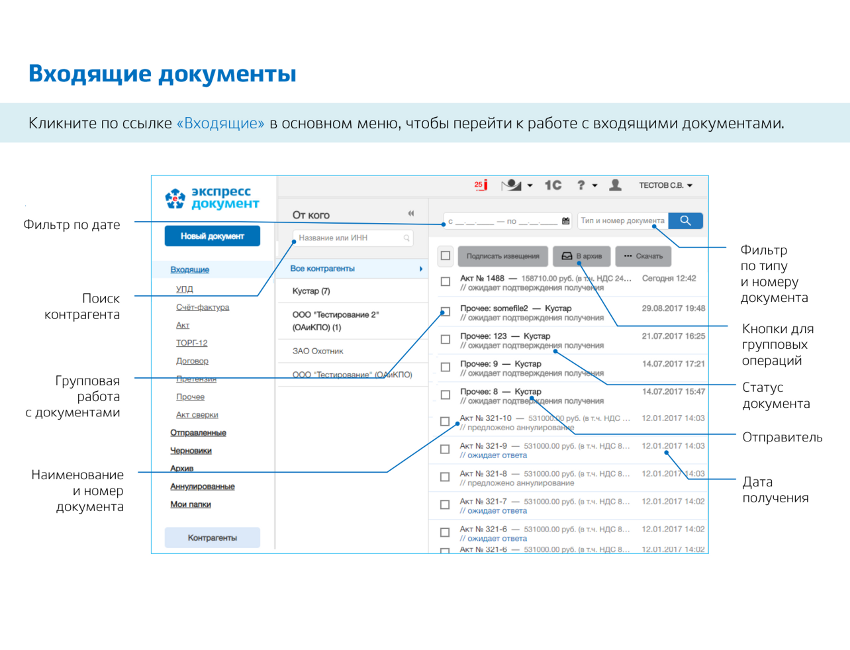850x650 pixels.
Task: Open the УПД submenu link
Action: point(184,289)
